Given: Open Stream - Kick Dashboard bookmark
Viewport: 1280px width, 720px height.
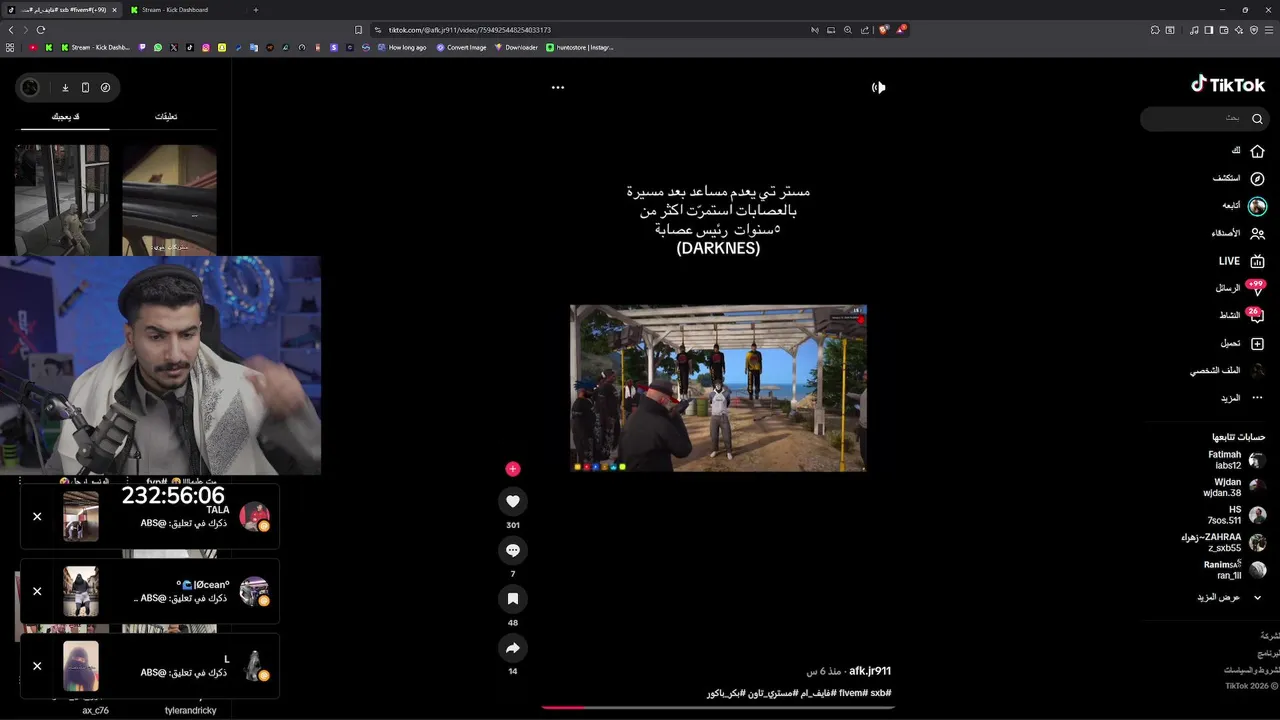Looking at the screenshot, I should pyautogui.click(x=96, y=47).
